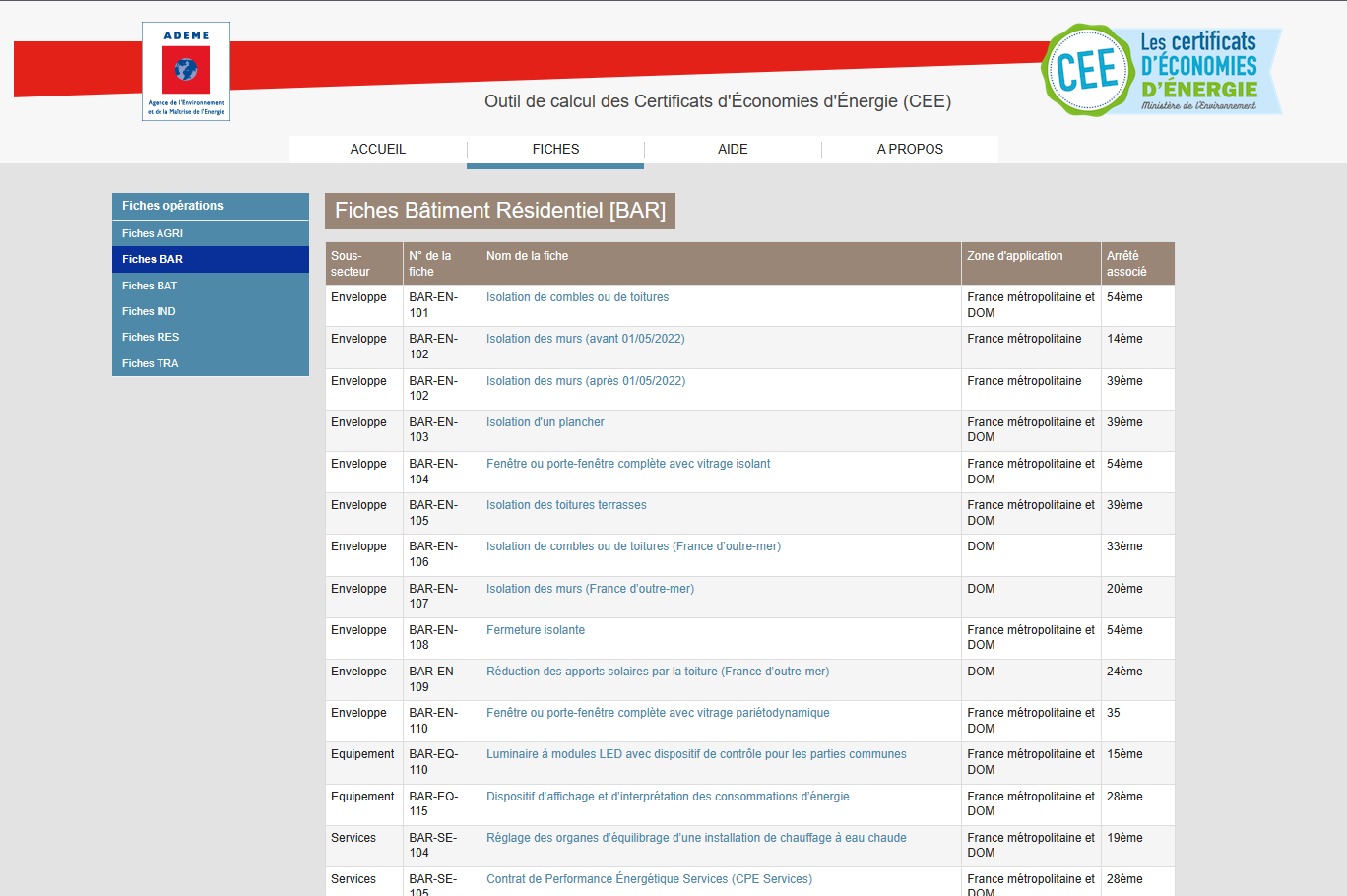Click the 'Fiches Bâtiment Résidentiel [BAR]' heading
The image size is (1347, 896).
pos(500,211)
